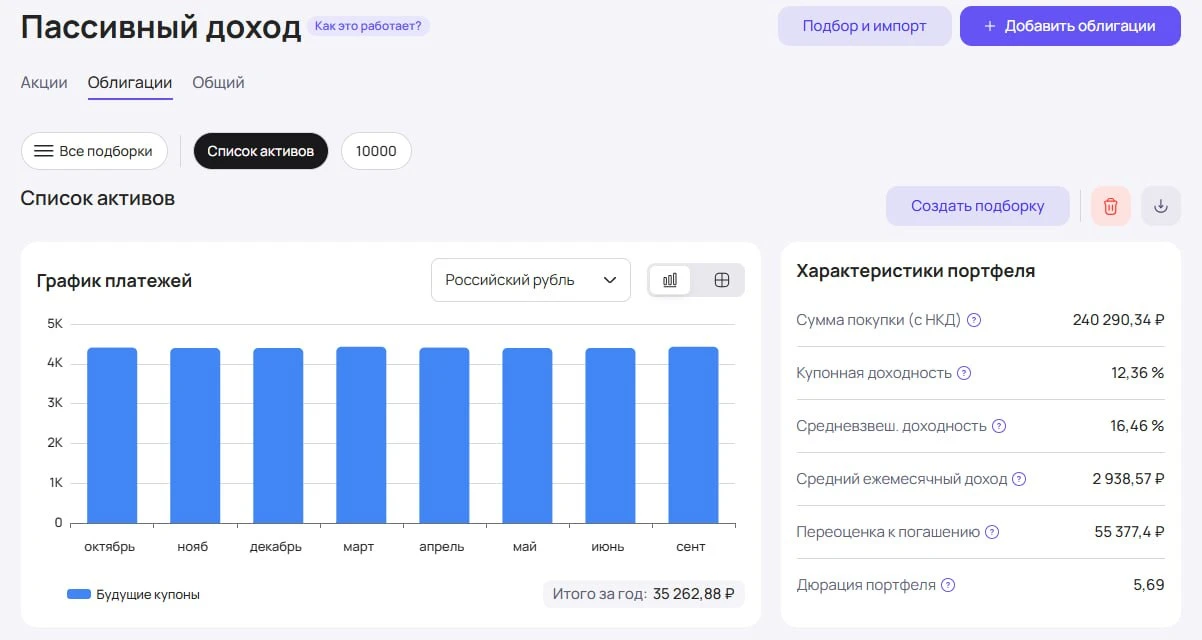Open help for Средний ежемесячный доход
The image size is (1202, 640).
(x=1019, y=479)
